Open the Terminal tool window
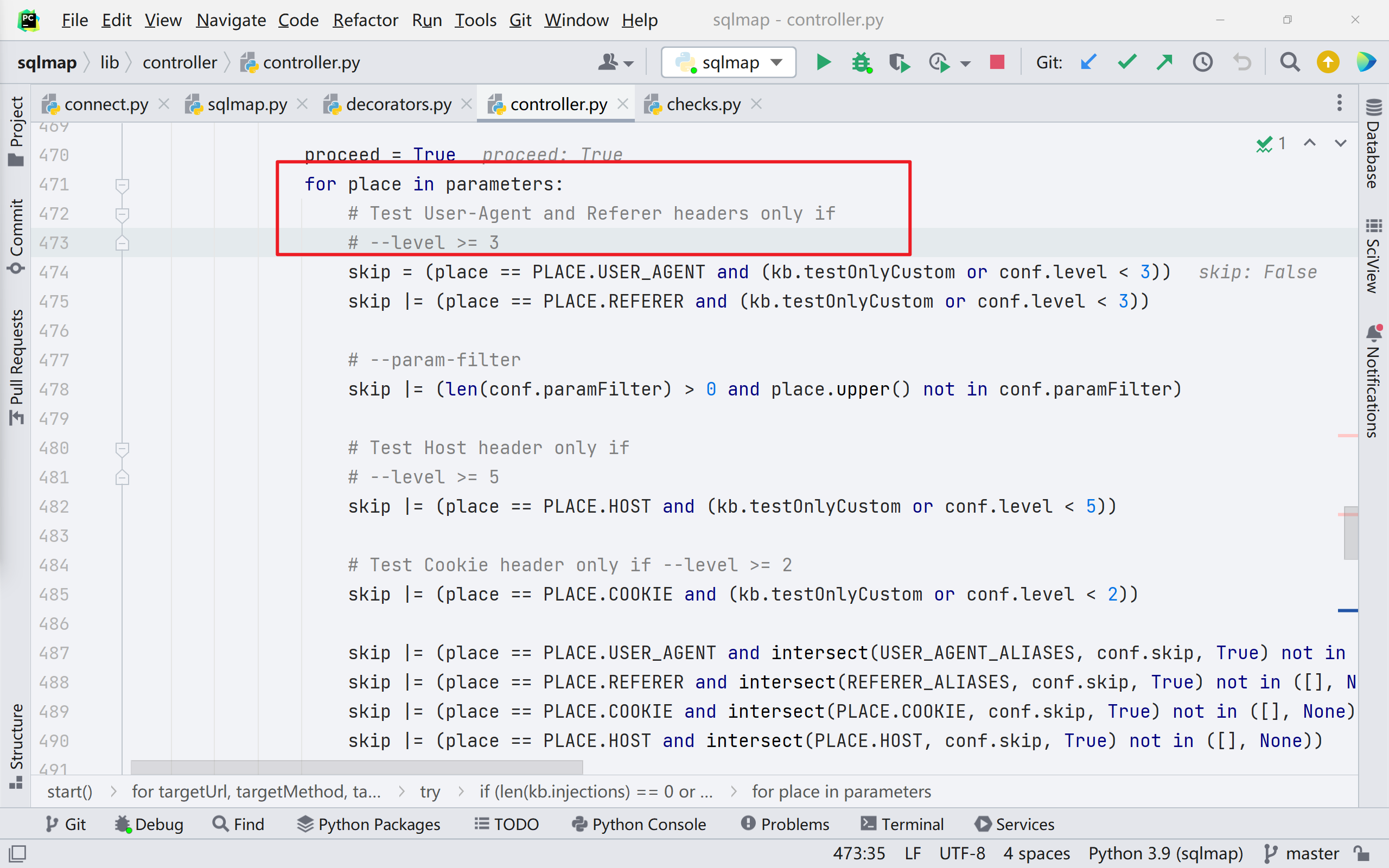 pos(902,825)
